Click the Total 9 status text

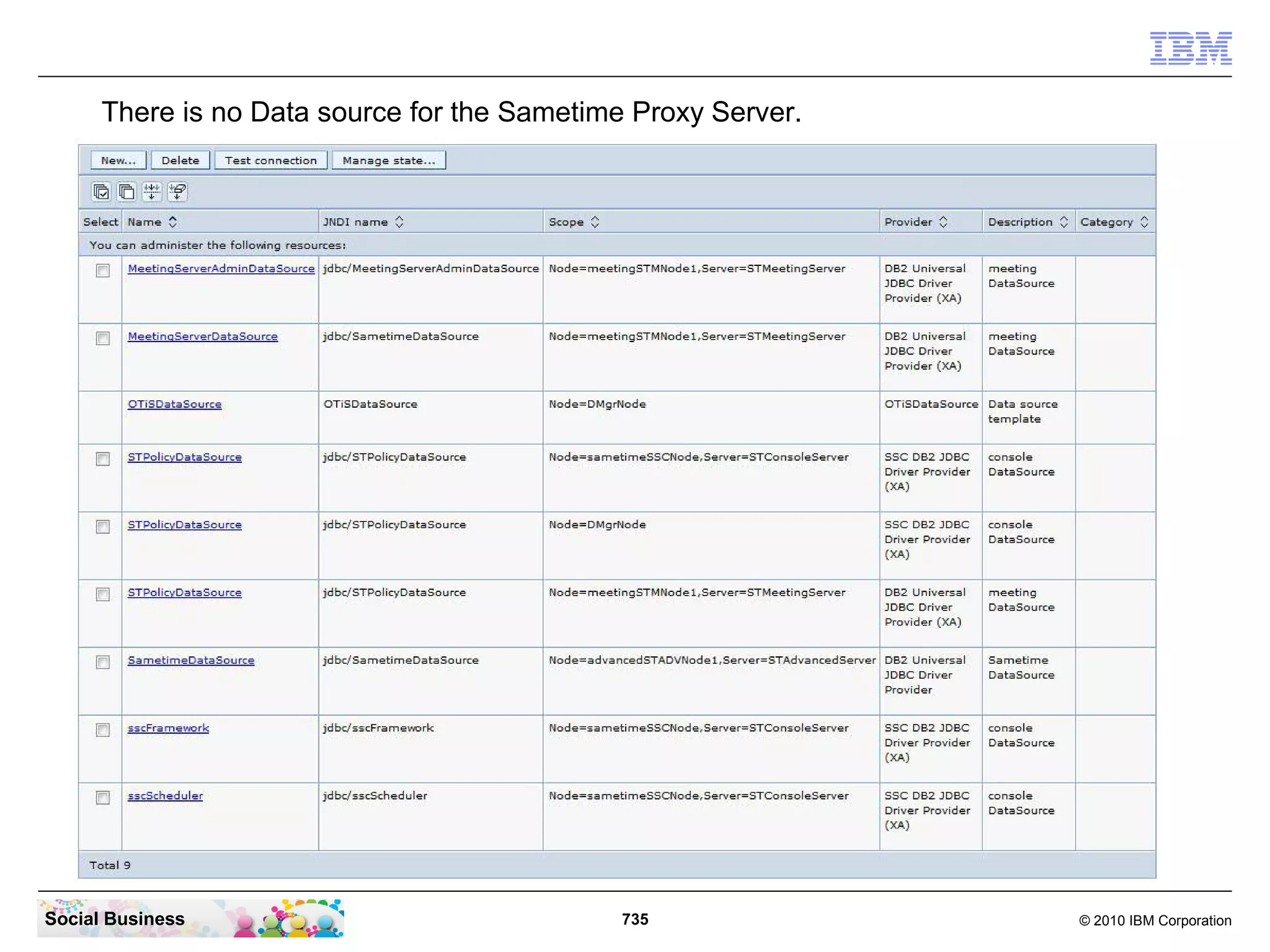[110, 865]
